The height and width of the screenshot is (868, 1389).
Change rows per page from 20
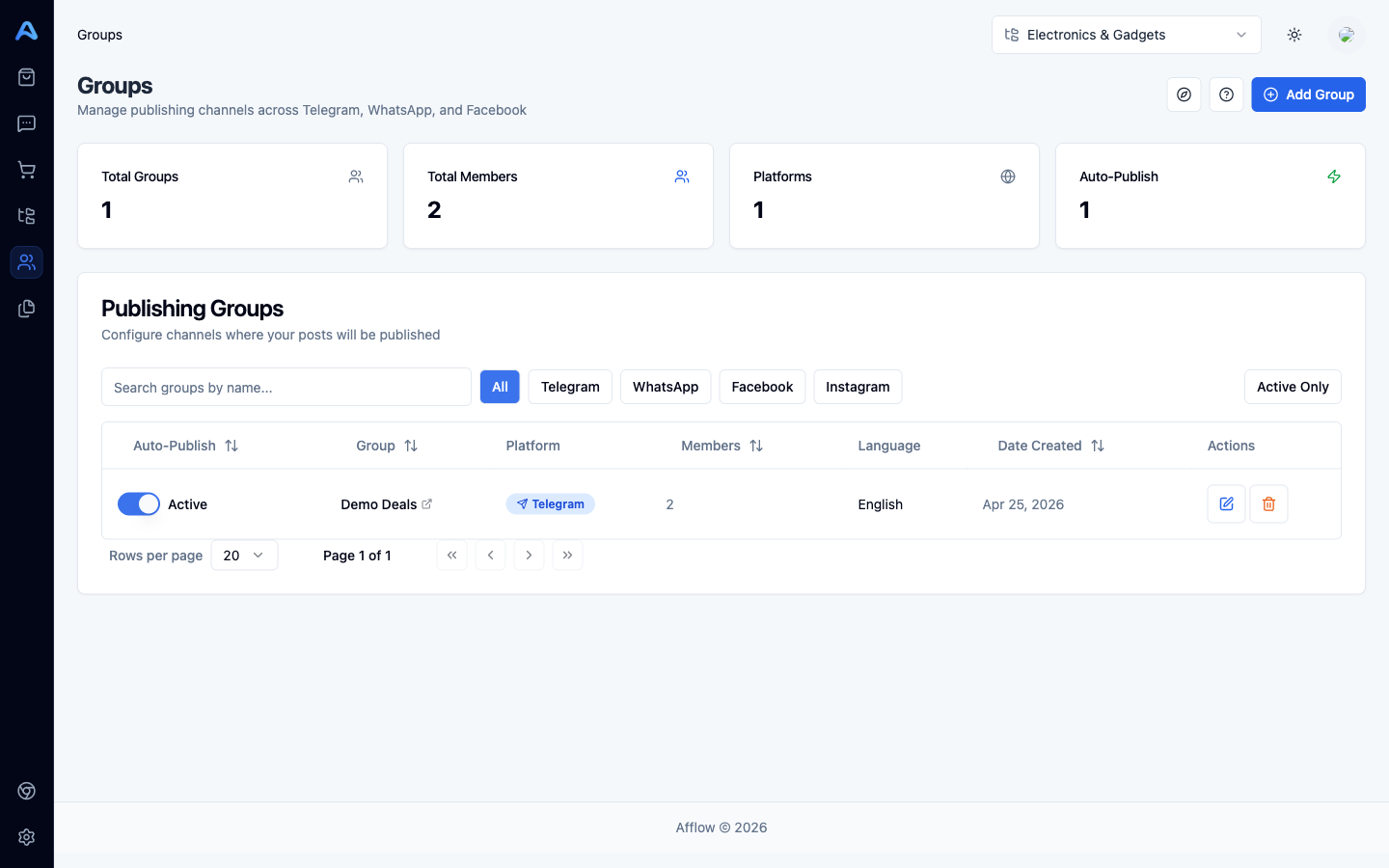(x=244, y=555)
